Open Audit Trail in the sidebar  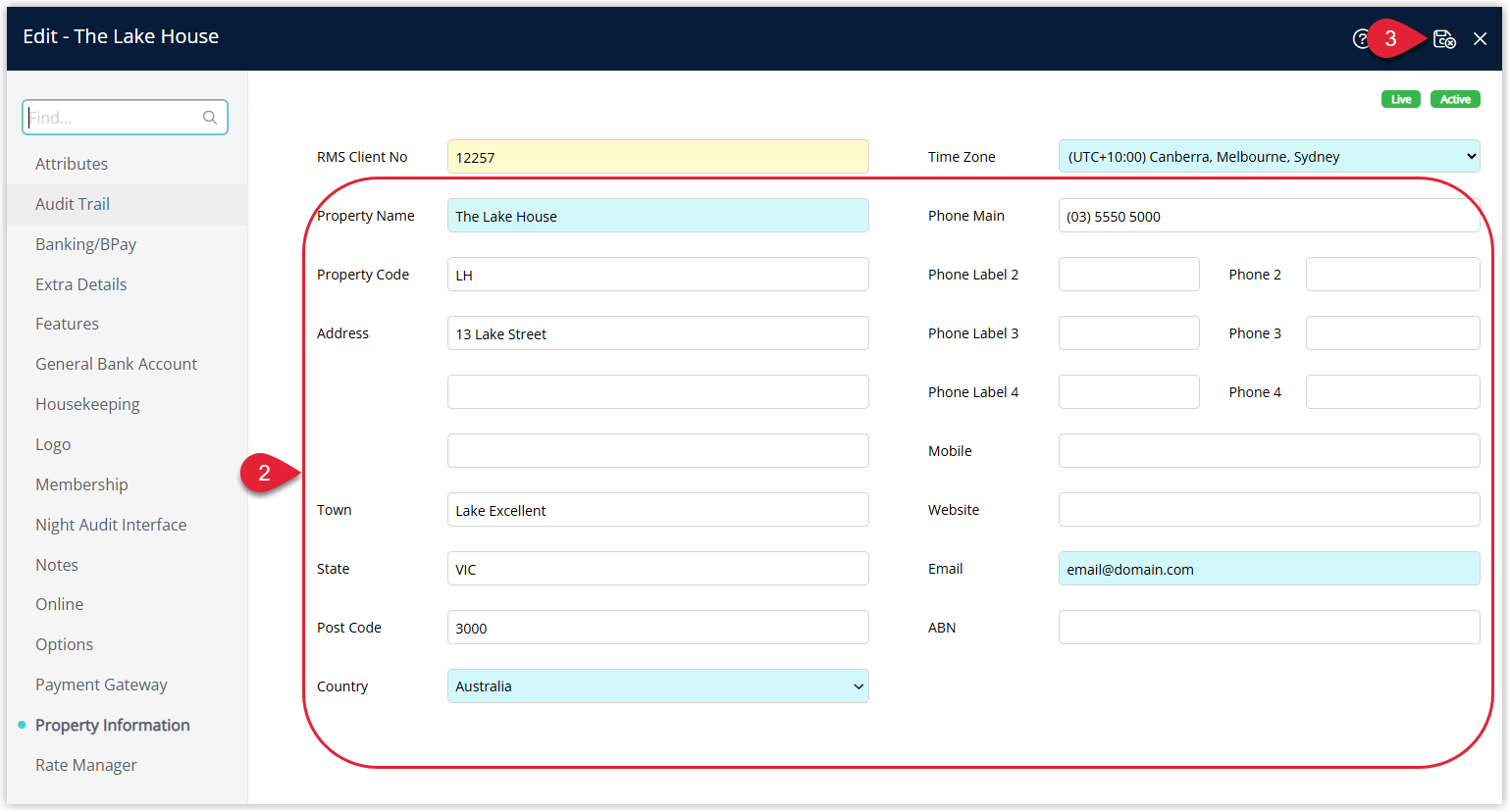73,204
